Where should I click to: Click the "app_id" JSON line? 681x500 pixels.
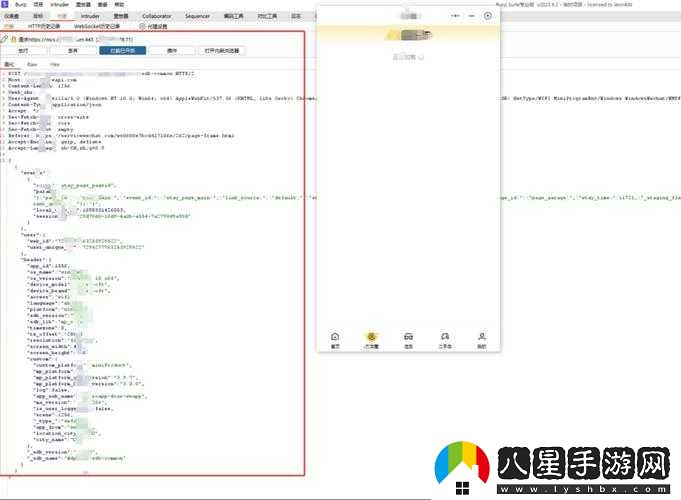pyautogui.click(x=48, y=266)
